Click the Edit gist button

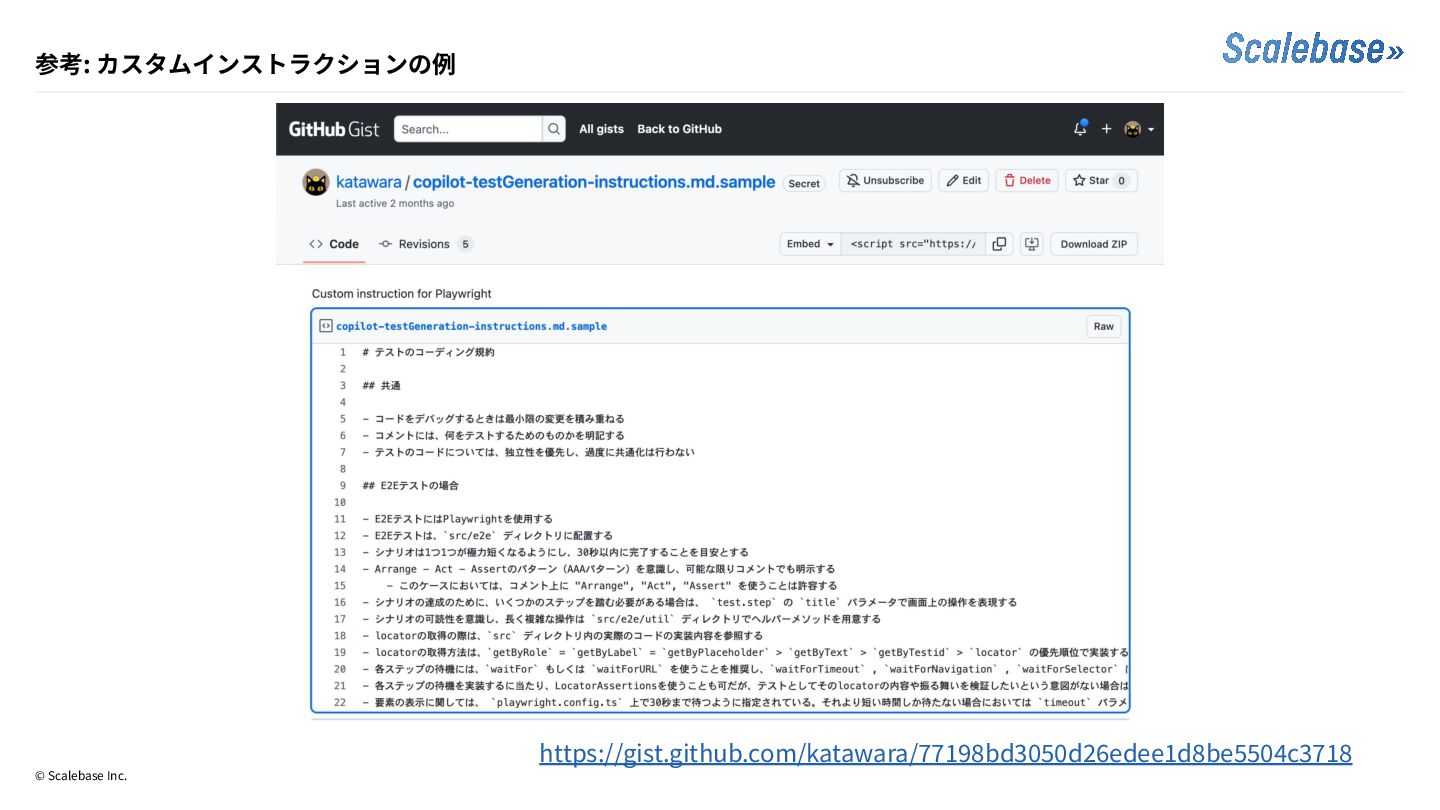click(x=964, y=180)
